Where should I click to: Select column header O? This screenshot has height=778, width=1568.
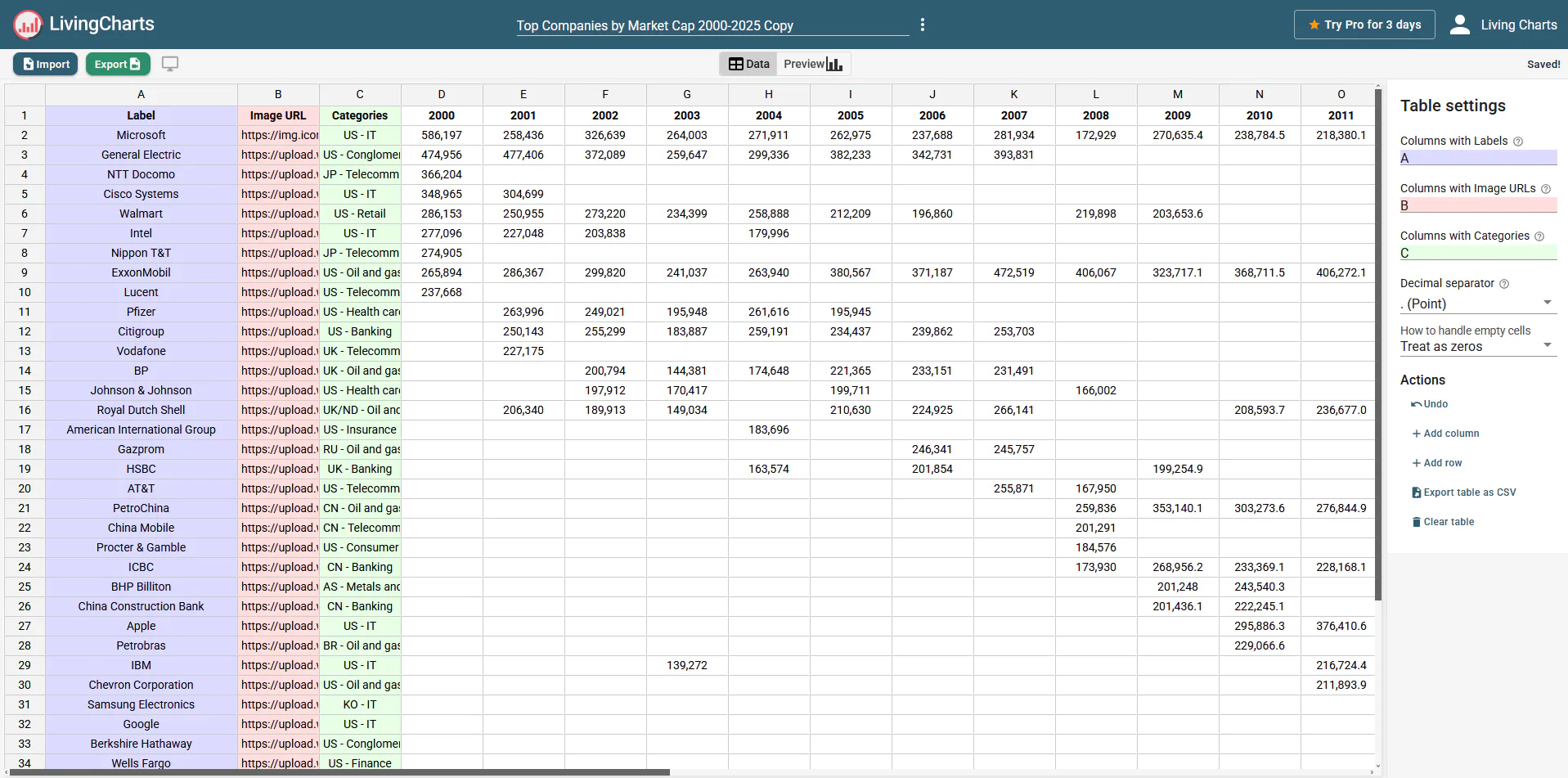tap(1337, 95)
